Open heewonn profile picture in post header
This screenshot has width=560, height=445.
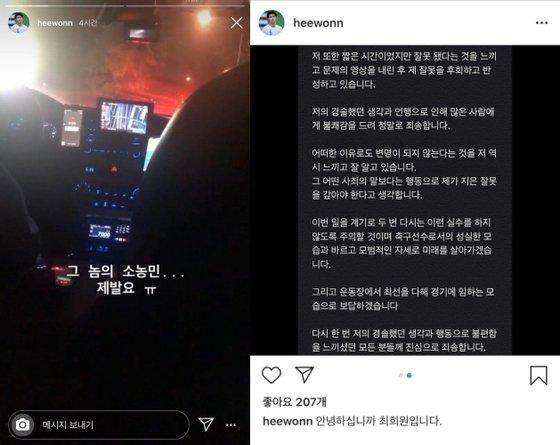[x=271, y=23]
